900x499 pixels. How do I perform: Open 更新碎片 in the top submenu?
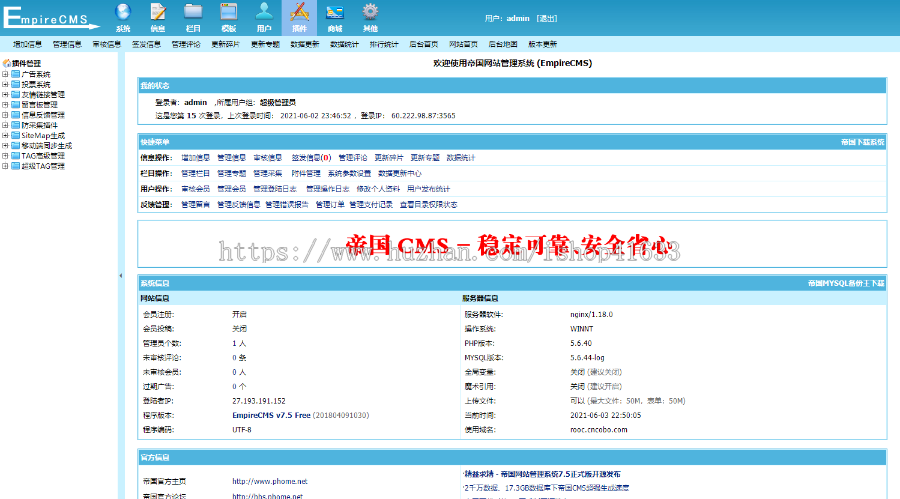tap(226, 44)
